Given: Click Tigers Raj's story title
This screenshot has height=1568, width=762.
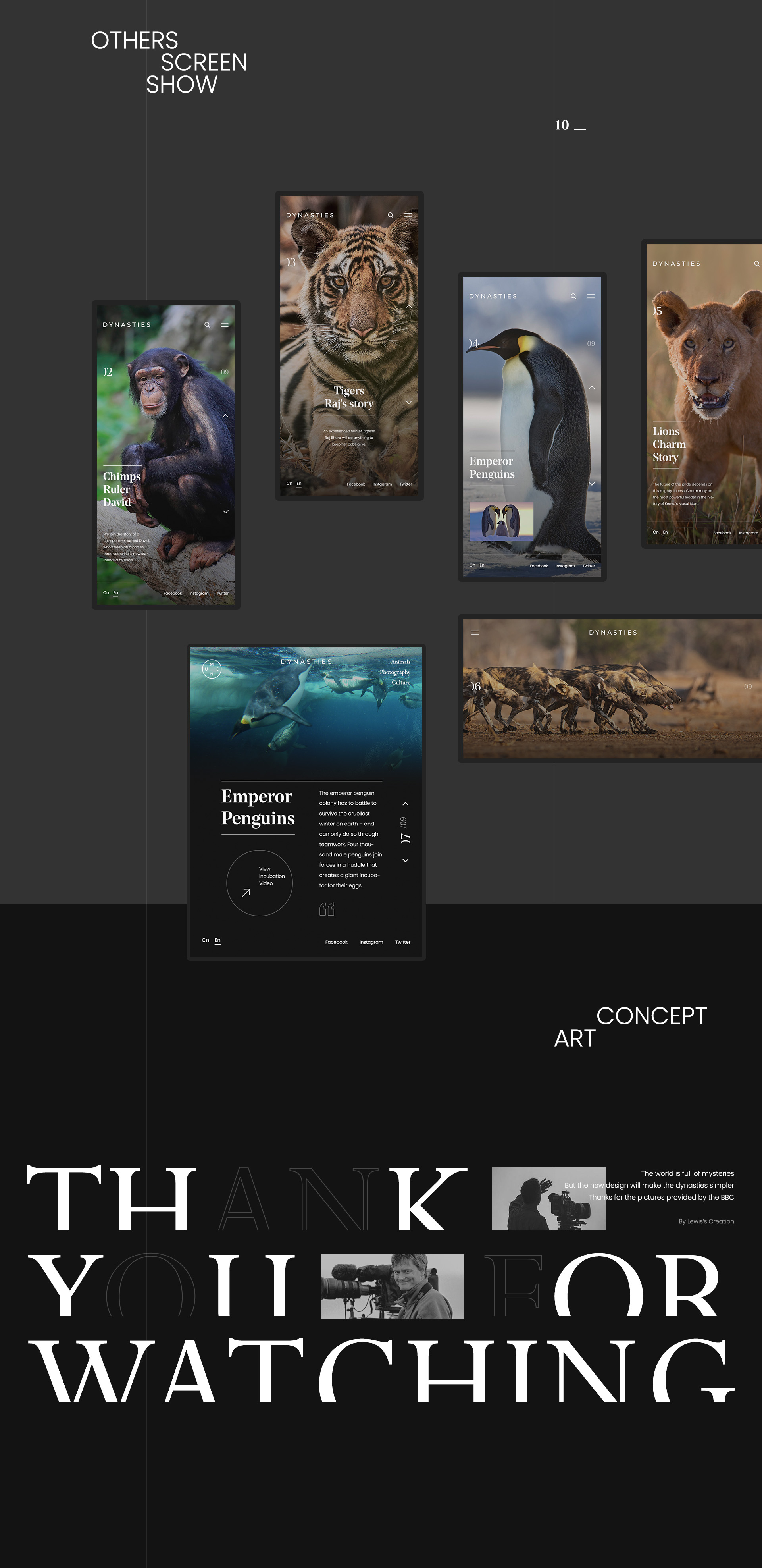Looking at the screenshot, I should [349, 397].
